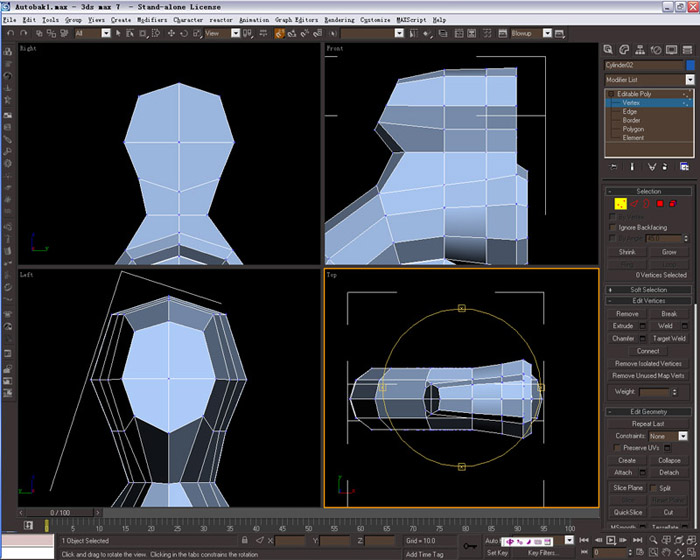The image size is (700, 560).
Task: Open the Customize menu
Action: tap(375, 20)
